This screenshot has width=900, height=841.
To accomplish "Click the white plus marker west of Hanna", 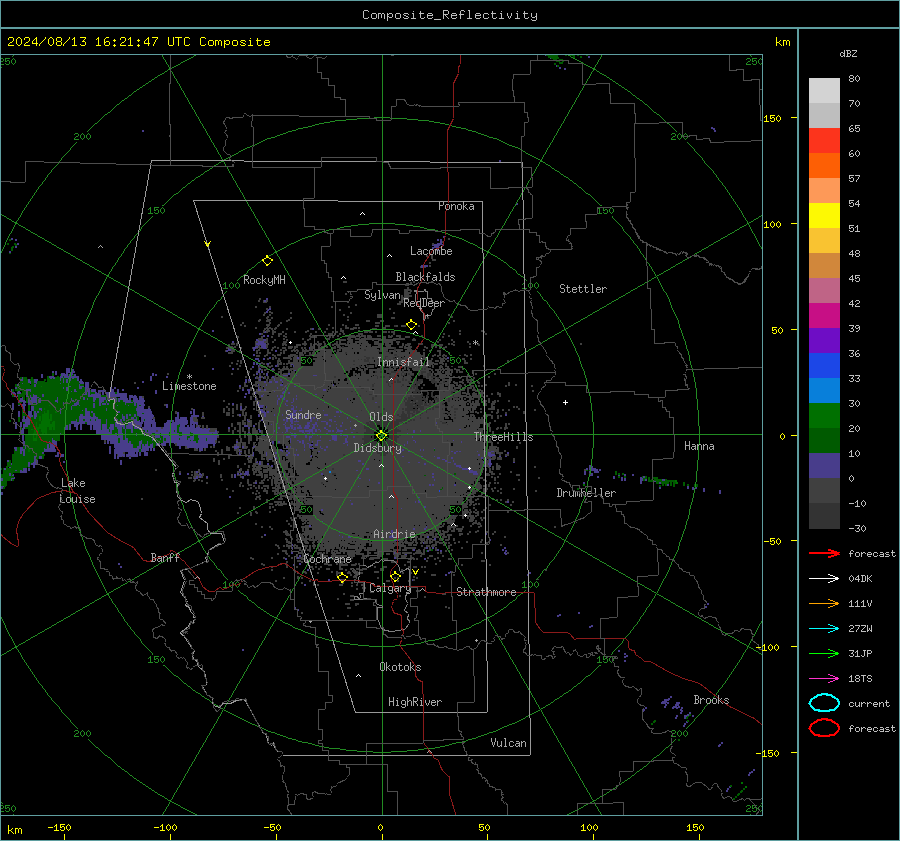I will tap(565, 402).
